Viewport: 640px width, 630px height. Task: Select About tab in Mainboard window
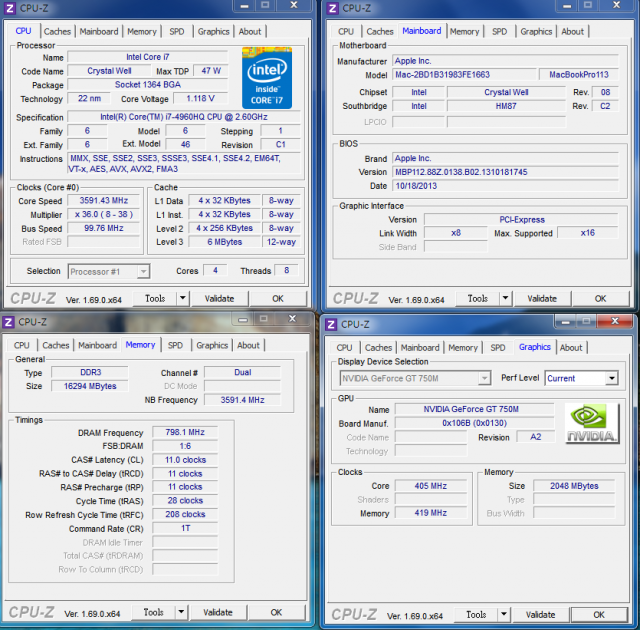tap(572, 31)
